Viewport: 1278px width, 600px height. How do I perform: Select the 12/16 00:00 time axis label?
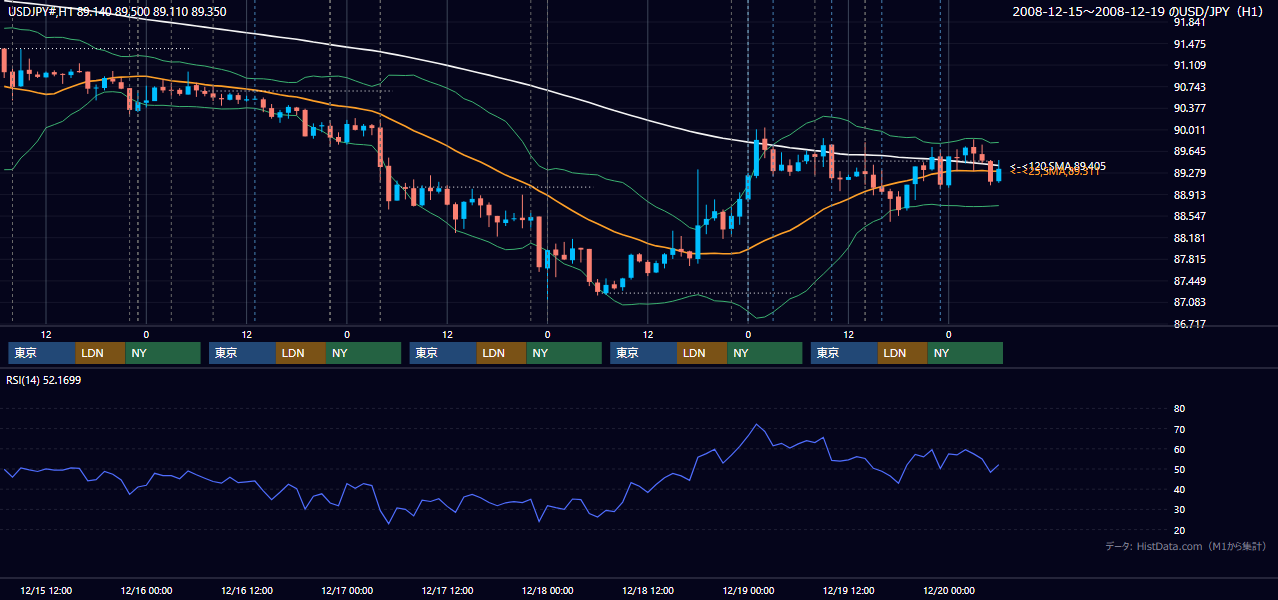[x=146, y=590]
